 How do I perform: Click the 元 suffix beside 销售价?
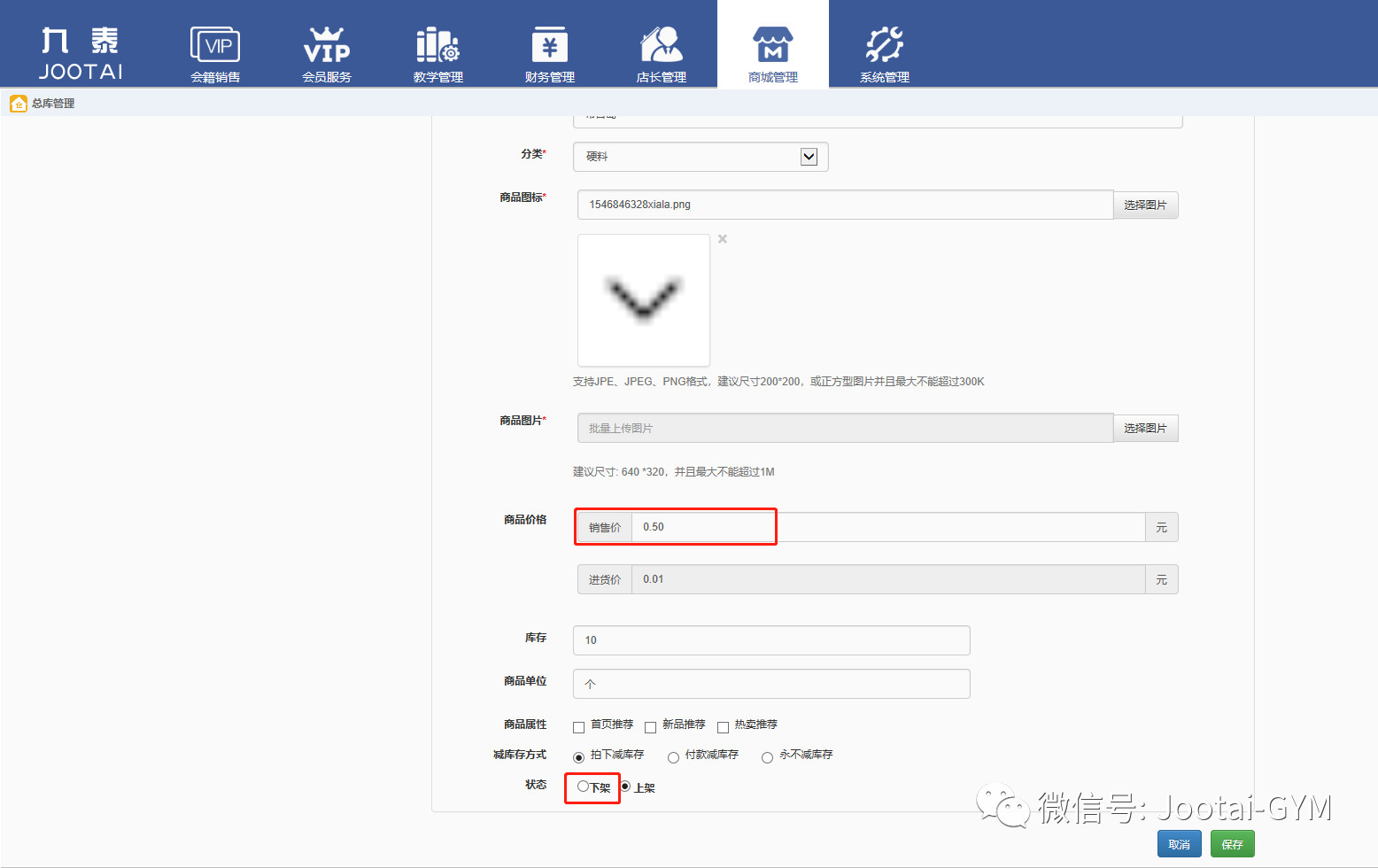coord(1162,527)
